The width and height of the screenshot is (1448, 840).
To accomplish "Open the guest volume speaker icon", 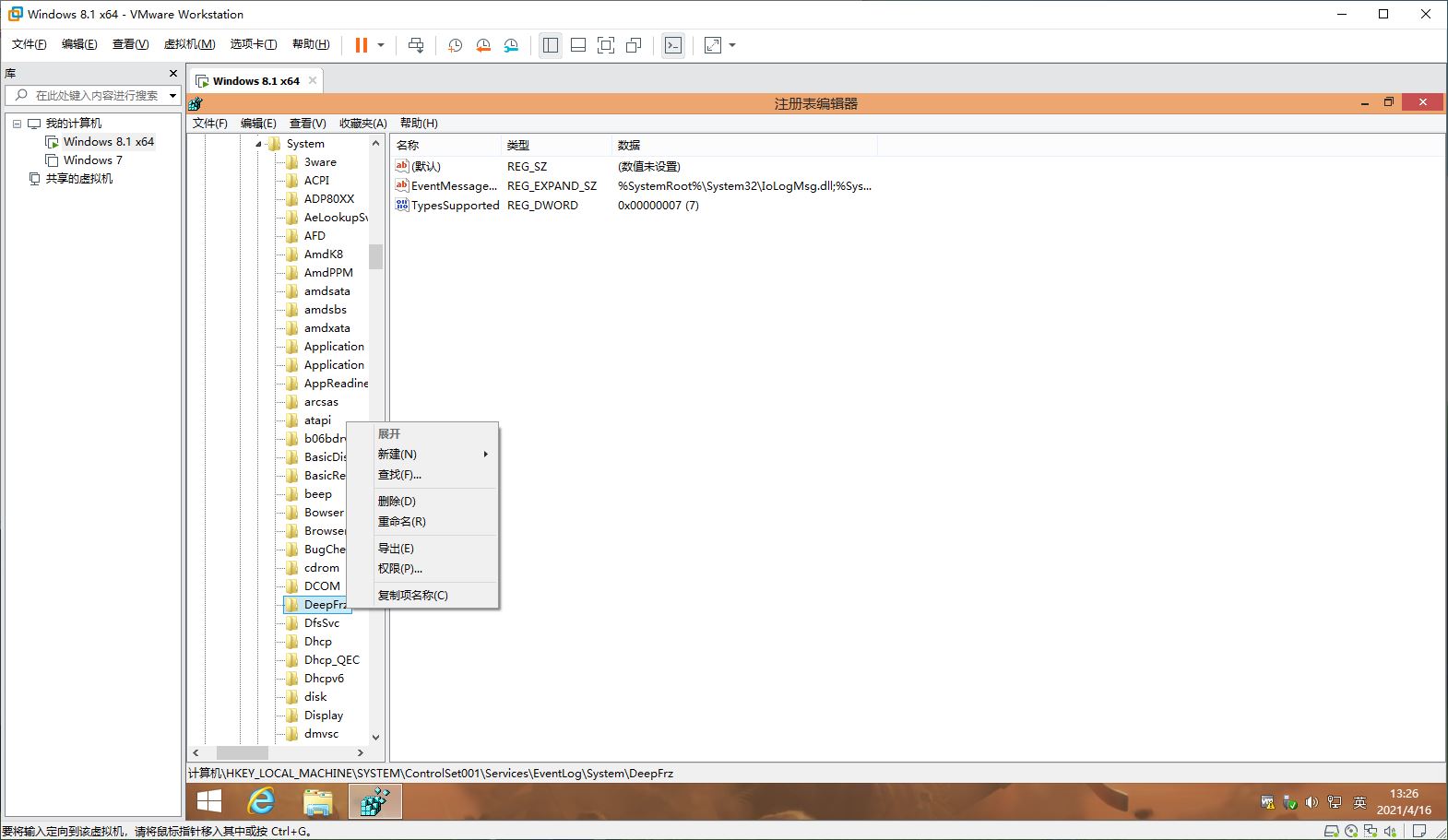I will [x=1312, y=802].
